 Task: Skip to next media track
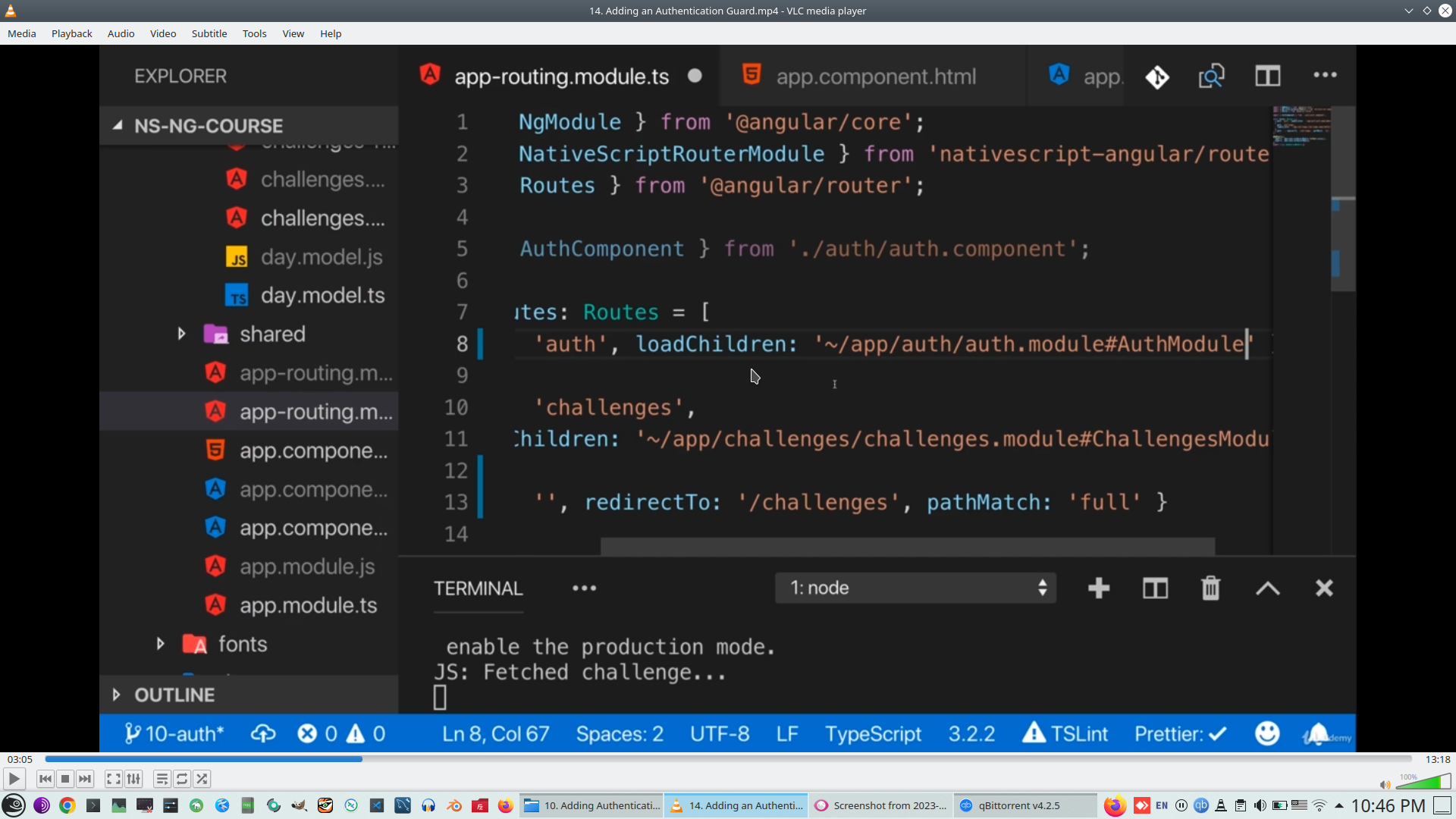click(85, 779)
